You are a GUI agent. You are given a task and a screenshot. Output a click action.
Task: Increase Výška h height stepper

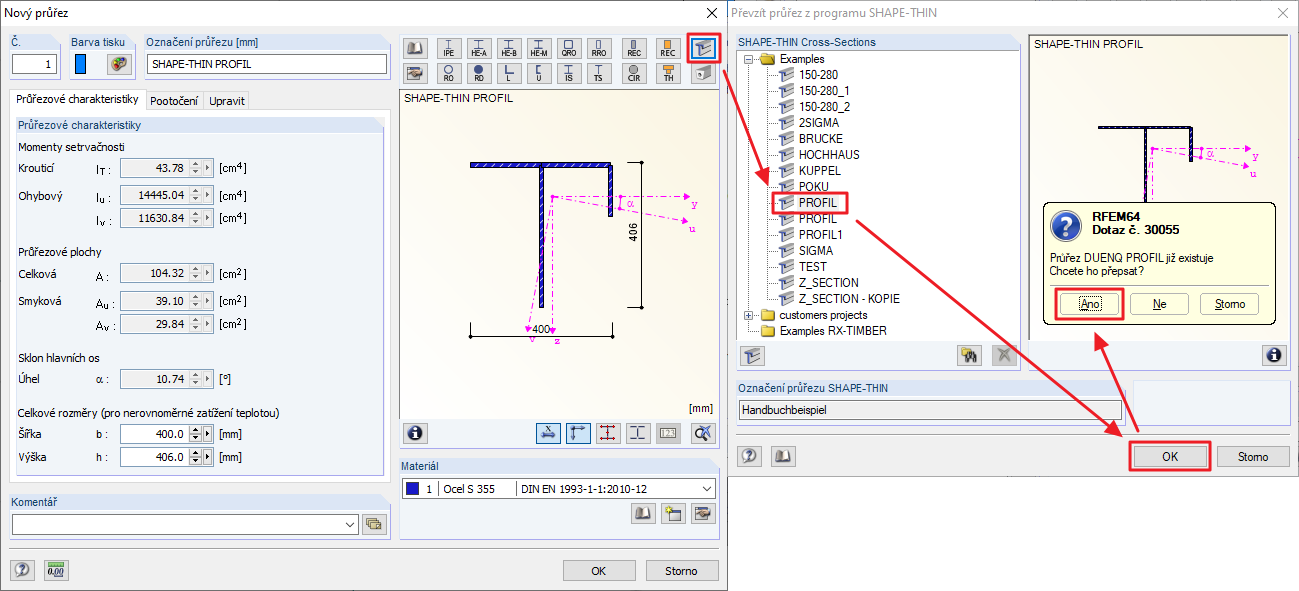click(x=195, y=453)
